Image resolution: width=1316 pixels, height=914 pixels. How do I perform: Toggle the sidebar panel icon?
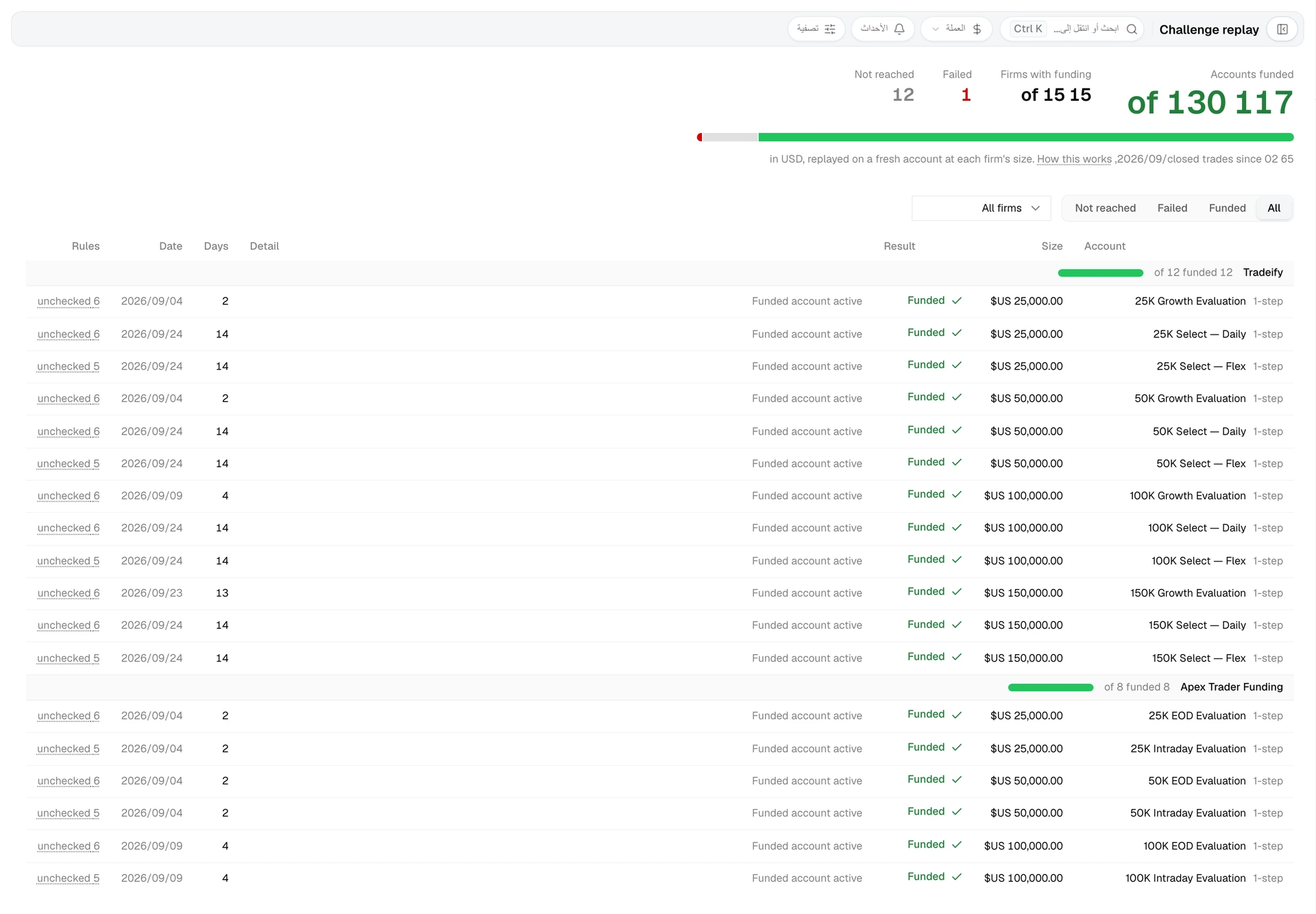(x=1282, y=29)
